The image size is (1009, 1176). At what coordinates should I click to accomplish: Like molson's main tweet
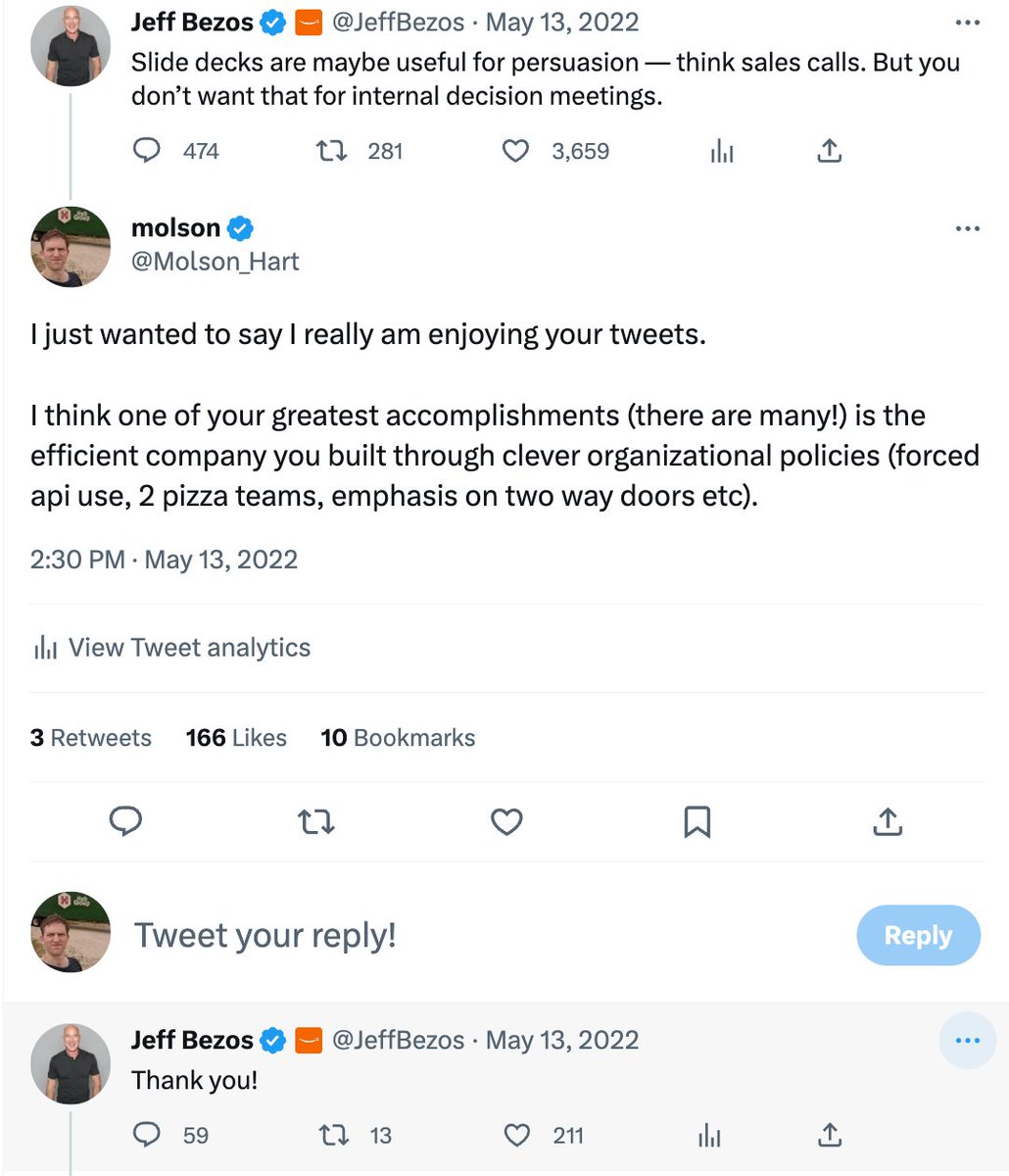click(506, 822)
